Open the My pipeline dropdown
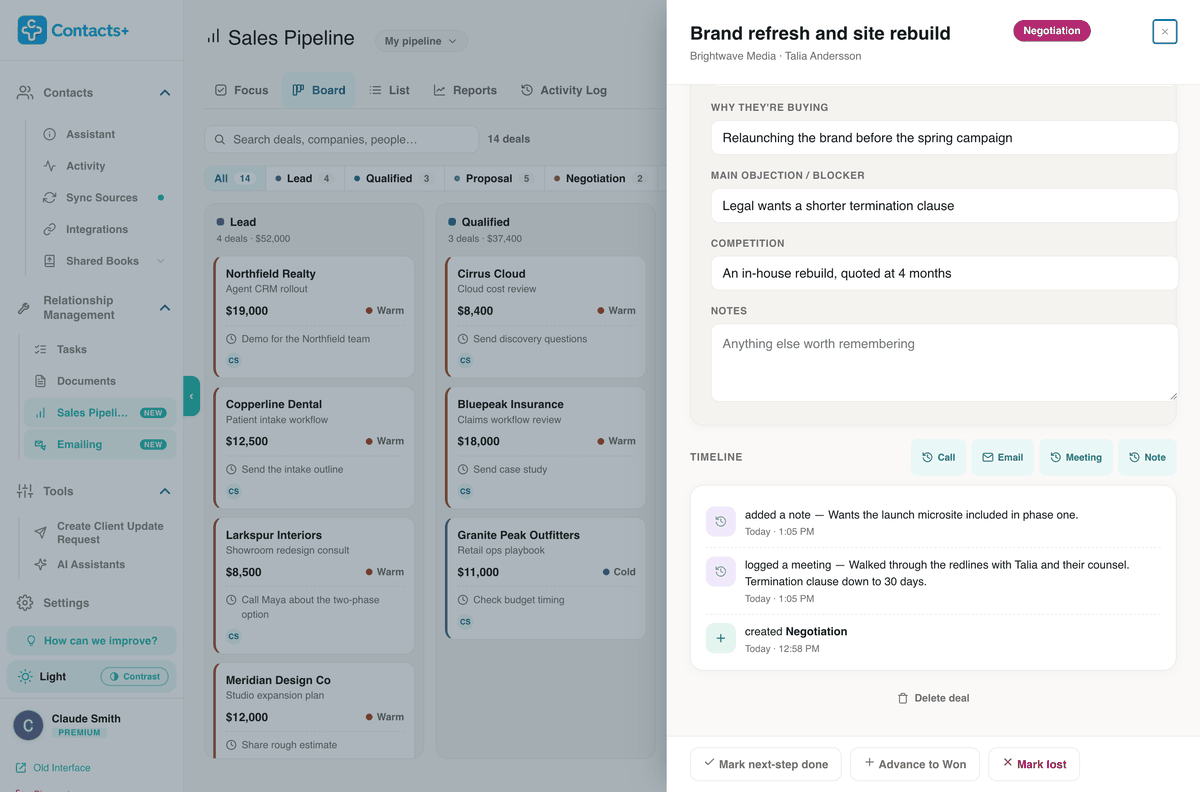This screenshot has width=1200, height=792. click(x=420, y=41)
